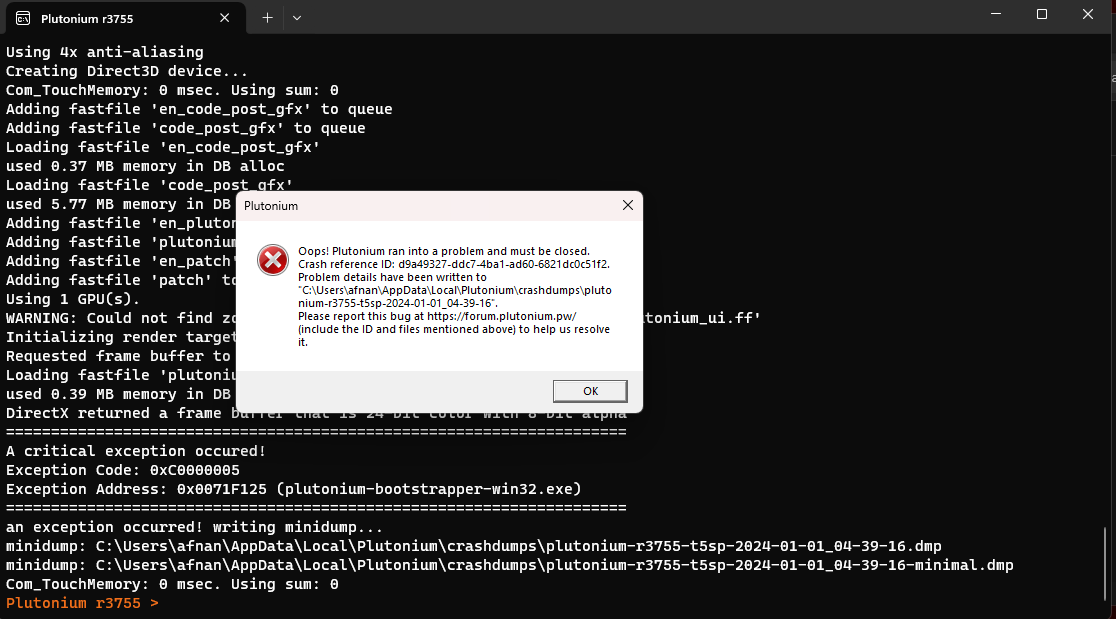Viewport: 1116px width, 619px height.
Task: Click the minidump path ending in 04-39-16.dmp
Action: point(518,546)
